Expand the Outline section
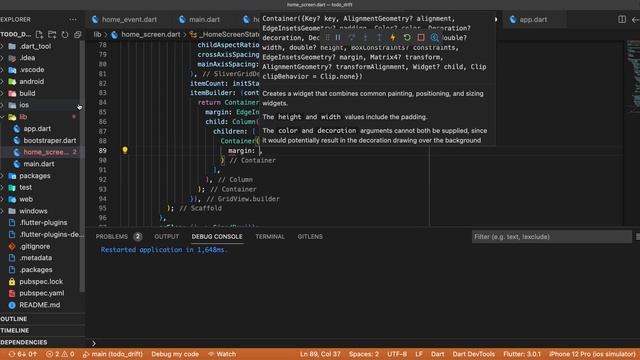The width and height of the screenshot is (640, 360). coord(41,319)
